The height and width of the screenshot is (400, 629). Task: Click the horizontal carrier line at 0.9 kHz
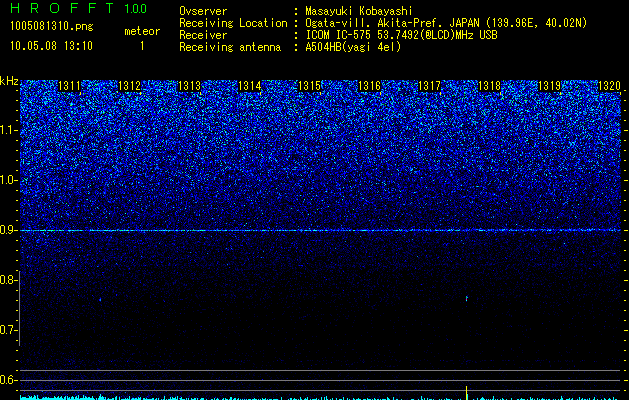tap(320, 230)
